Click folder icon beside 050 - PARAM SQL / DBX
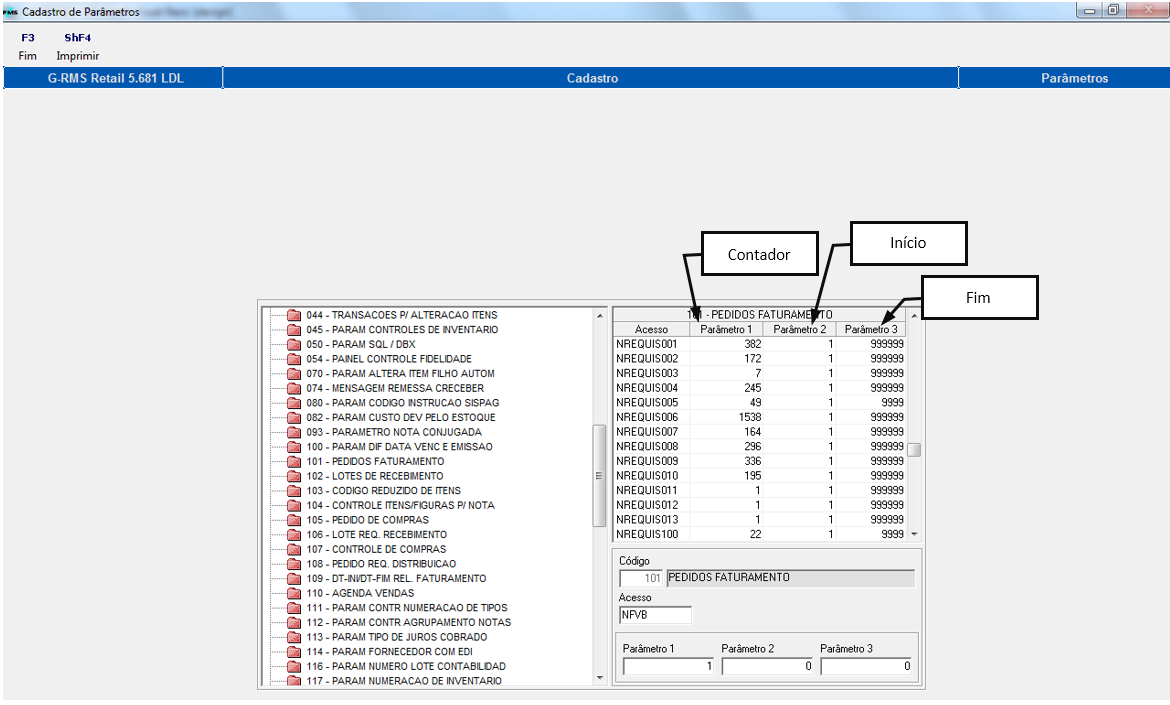Screen dimensions: 1170x705 (294, 345)
